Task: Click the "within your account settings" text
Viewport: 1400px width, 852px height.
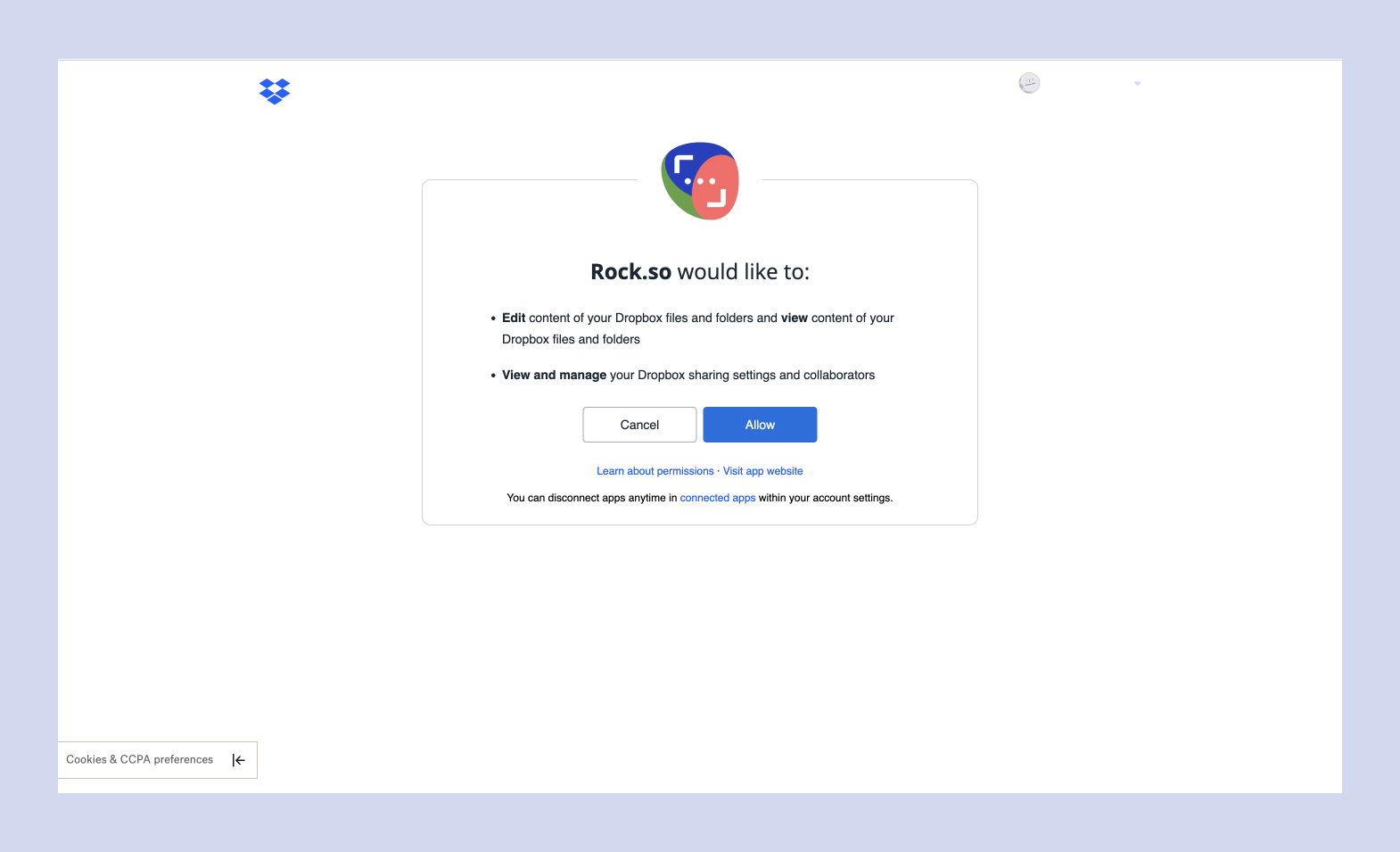Action: click(825, 498)
